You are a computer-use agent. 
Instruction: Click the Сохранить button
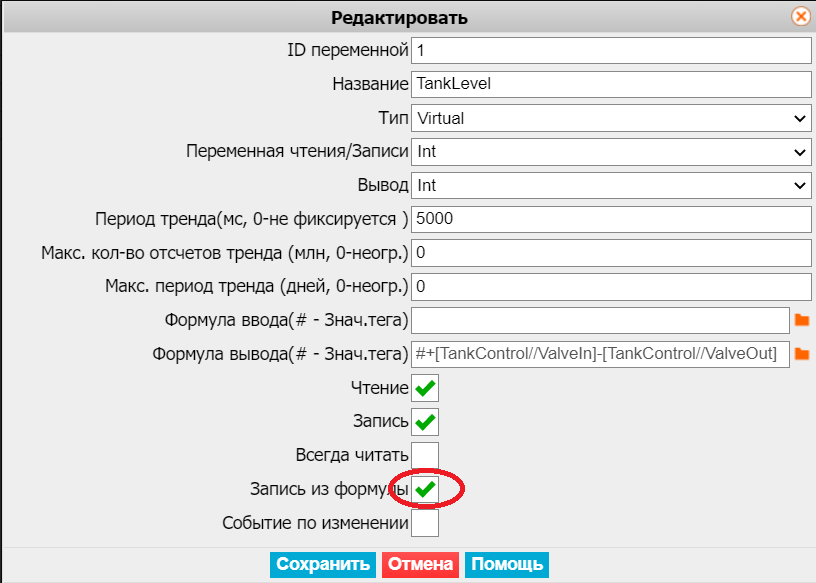[x=323, y=565]
